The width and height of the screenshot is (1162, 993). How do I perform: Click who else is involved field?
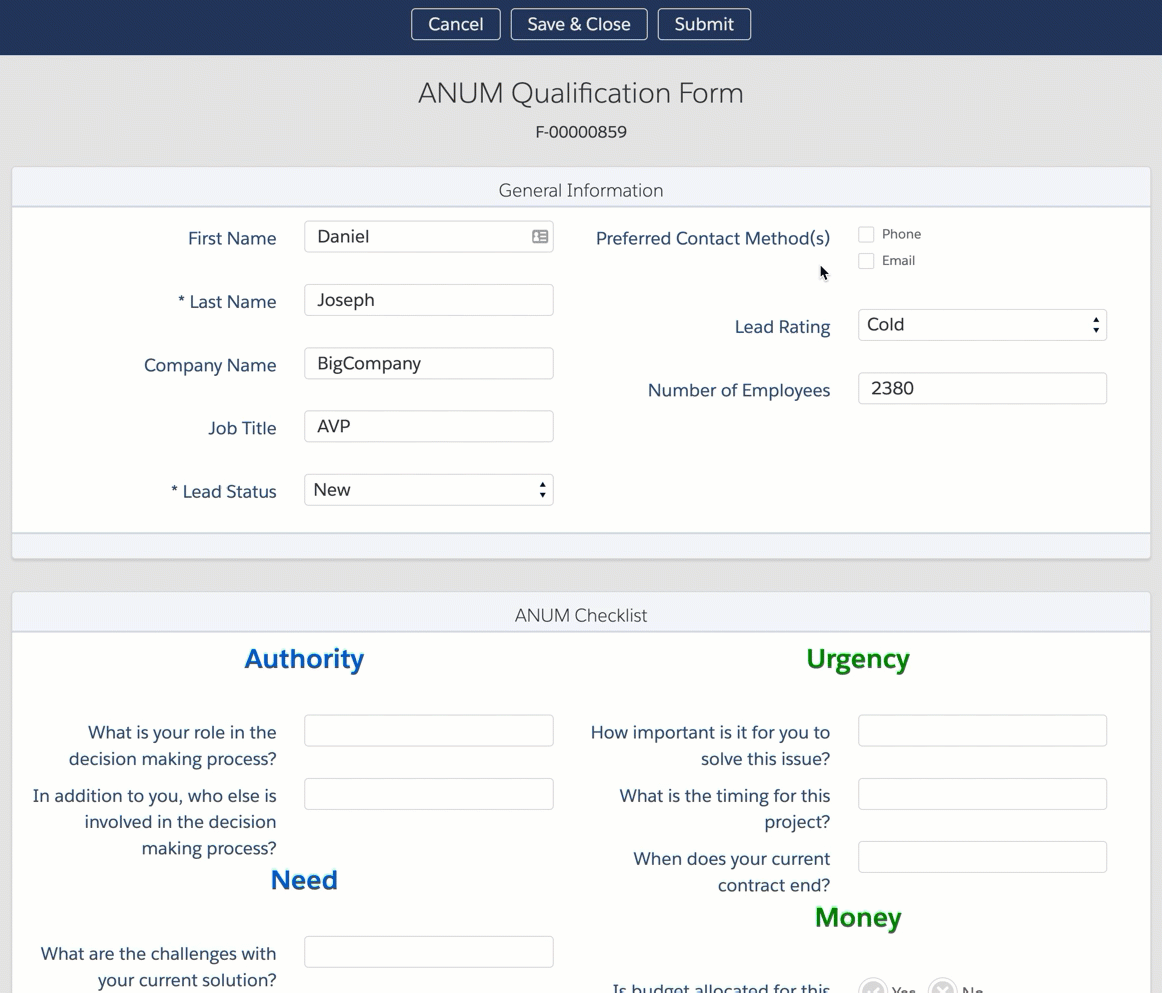[x=428, y=794]
